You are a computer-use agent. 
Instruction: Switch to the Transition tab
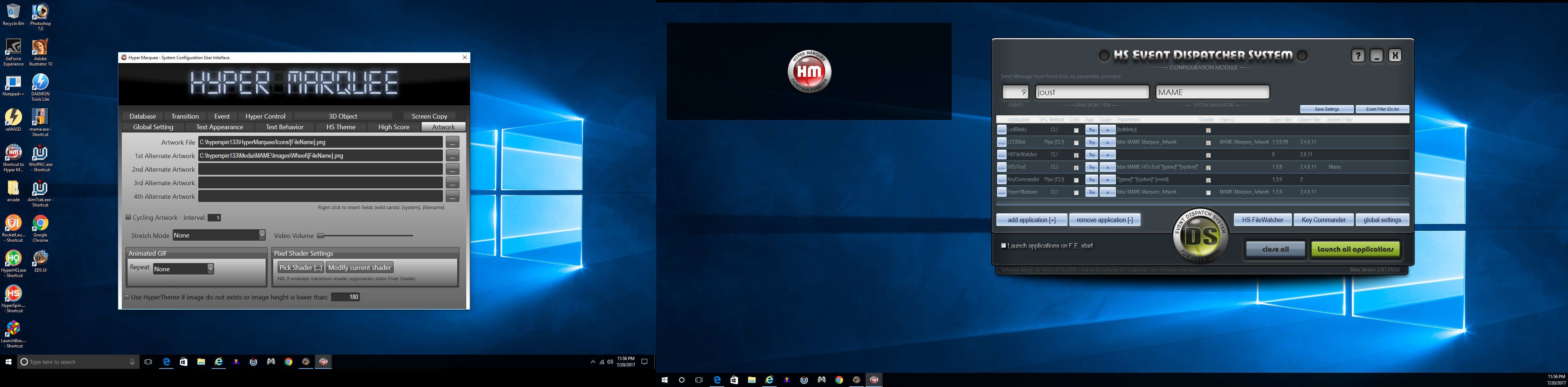point(185,116)
